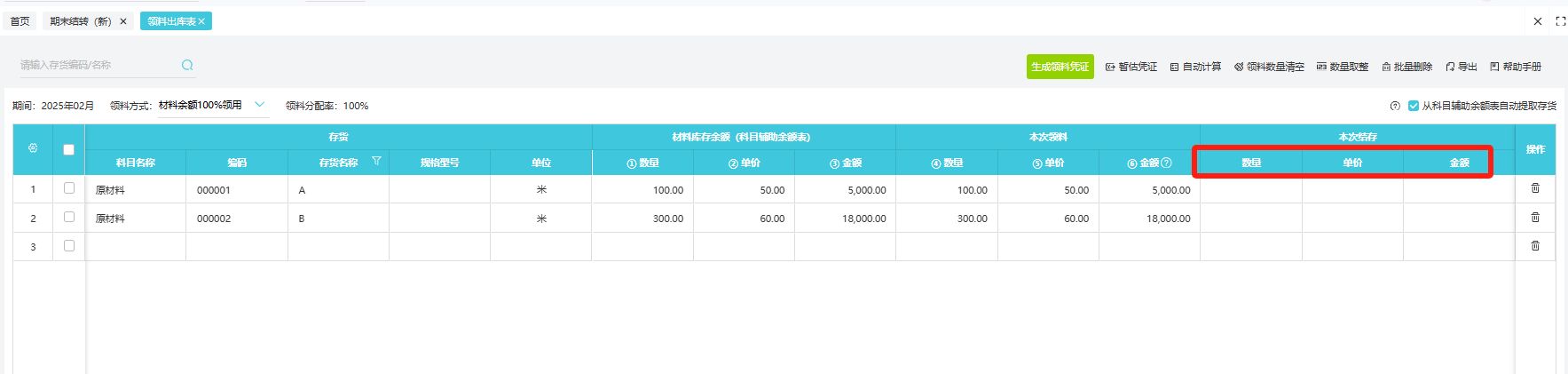Screen dimensions: 1568x374
Task: Click the search magnifier icon
Action: click(187, 65)
